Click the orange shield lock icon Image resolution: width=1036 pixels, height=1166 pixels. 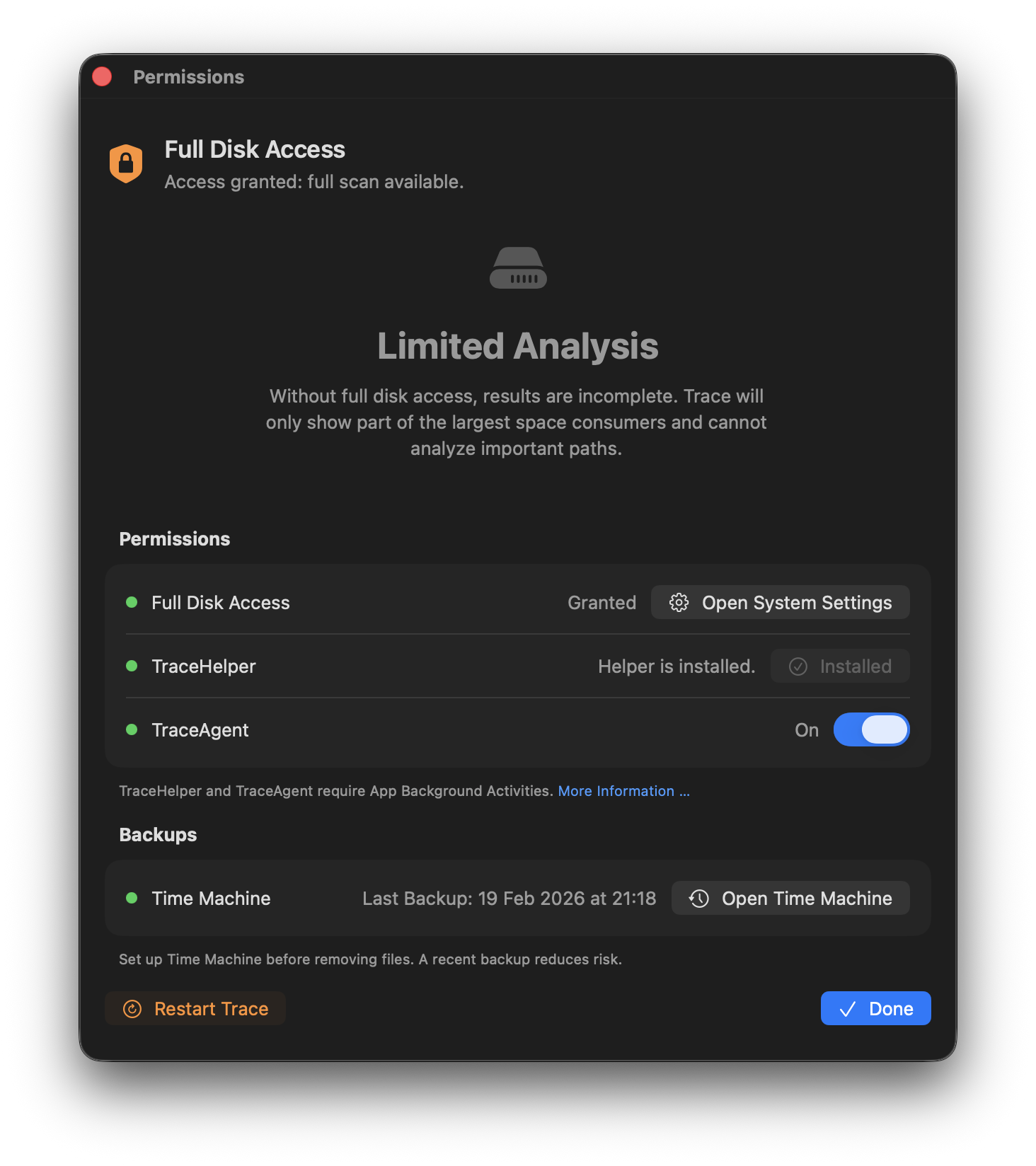click(x=126, y=163)
